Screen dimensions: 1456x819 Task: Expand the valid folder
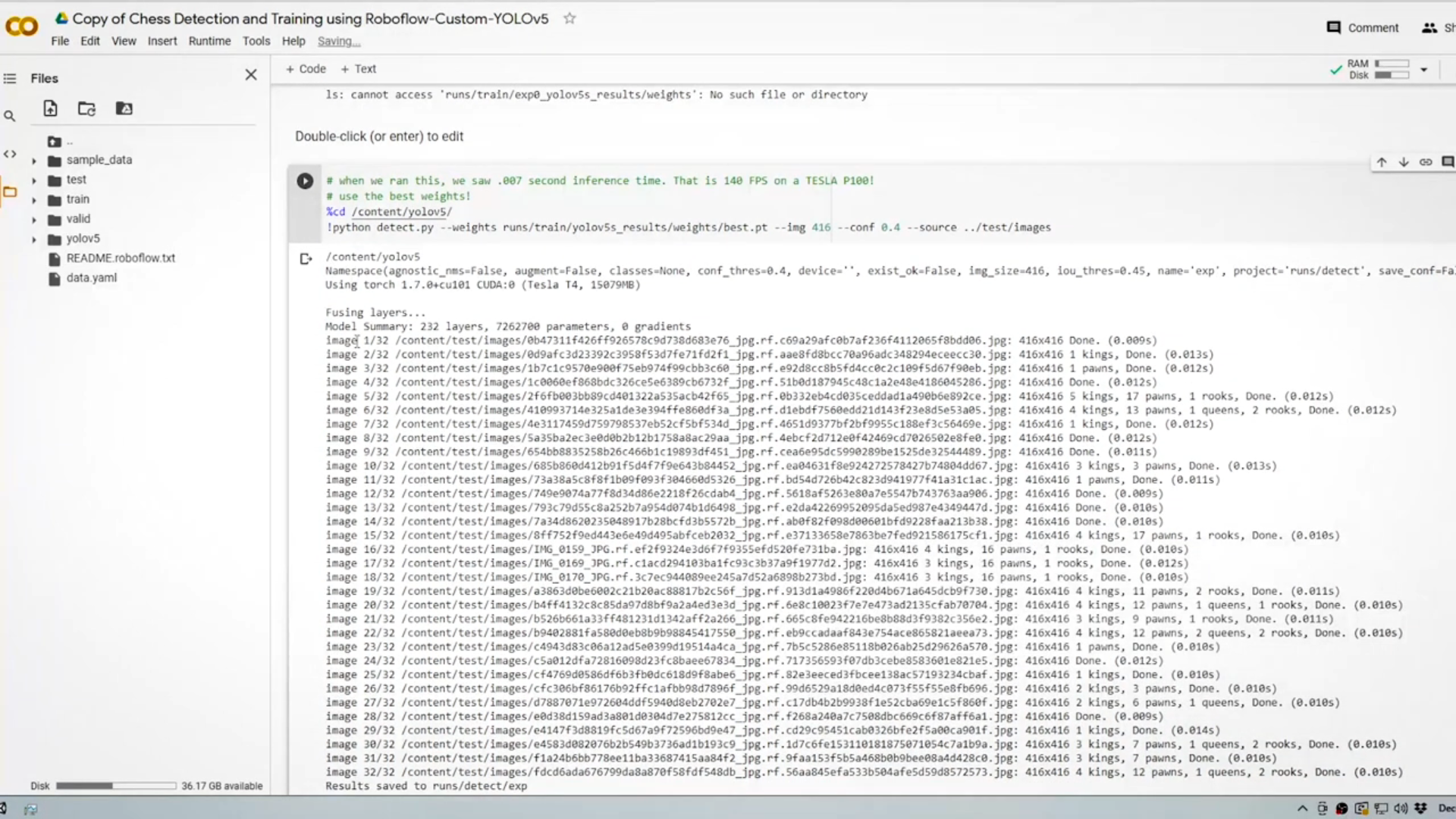coord(33,220)
